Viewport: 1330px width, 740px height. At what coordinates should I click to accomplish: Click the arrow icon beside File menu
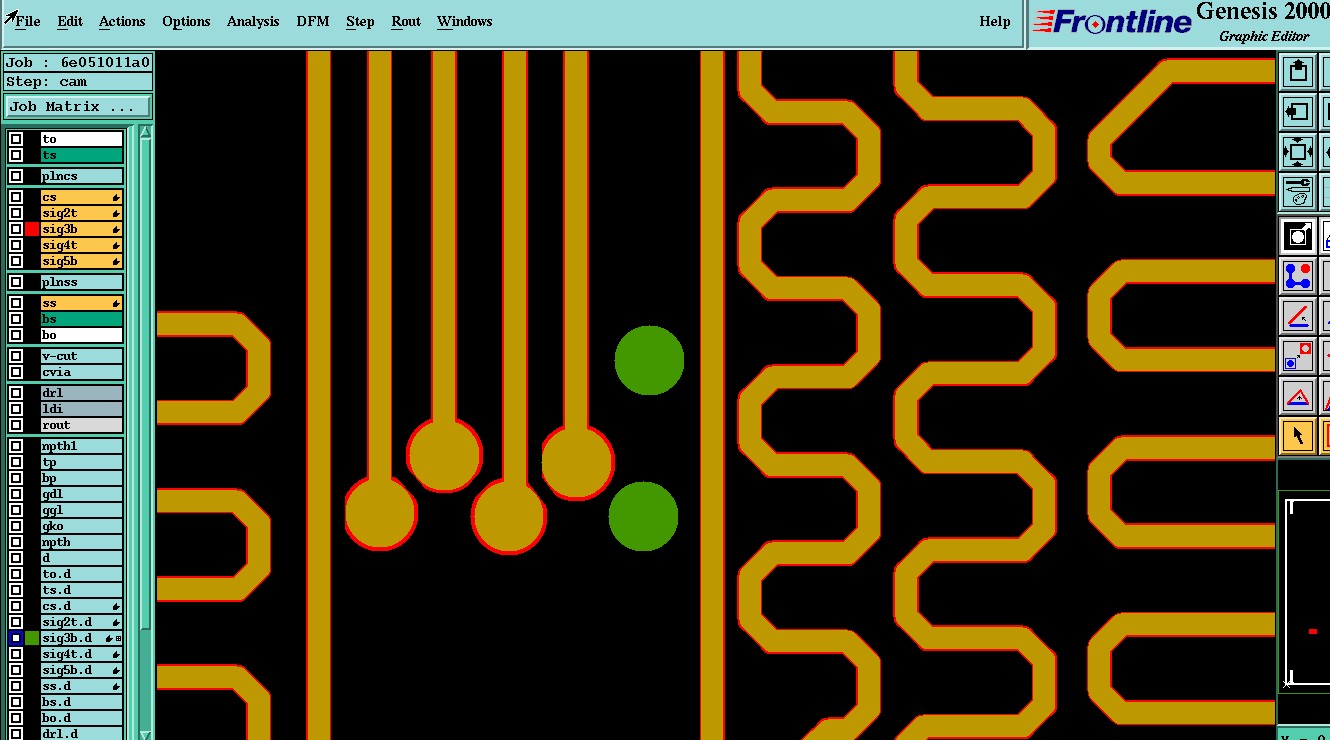(x=10, y=17)
